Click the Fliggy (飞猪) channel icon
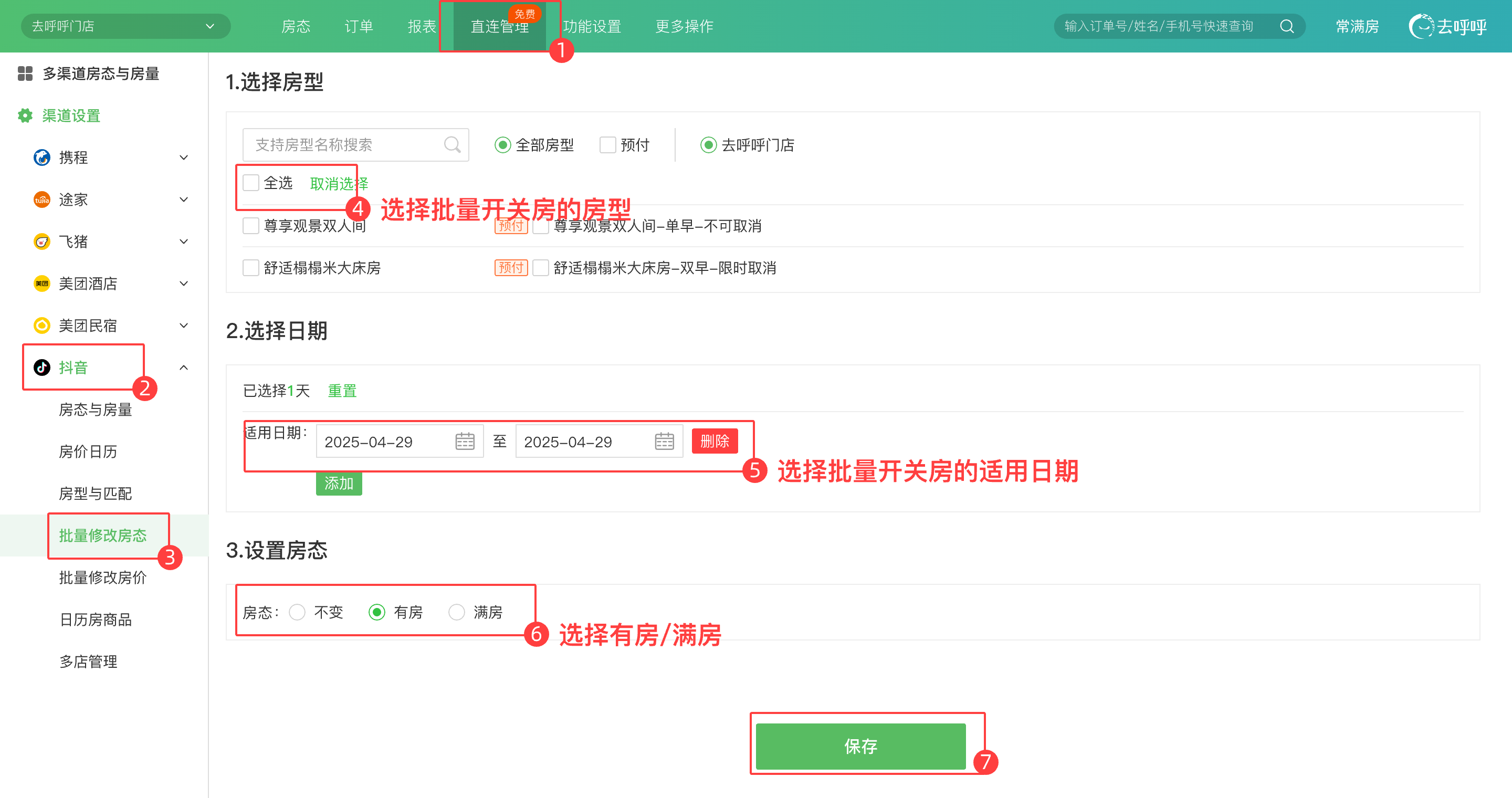 click(41, 241)
